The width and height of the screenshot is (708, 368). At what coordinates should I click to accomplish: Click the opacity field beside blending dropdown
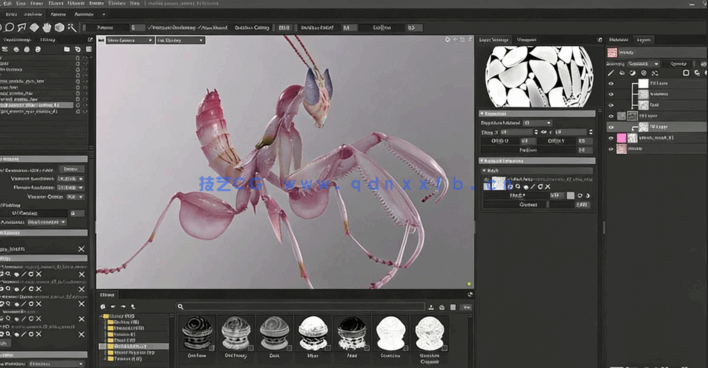pos(680,64)
